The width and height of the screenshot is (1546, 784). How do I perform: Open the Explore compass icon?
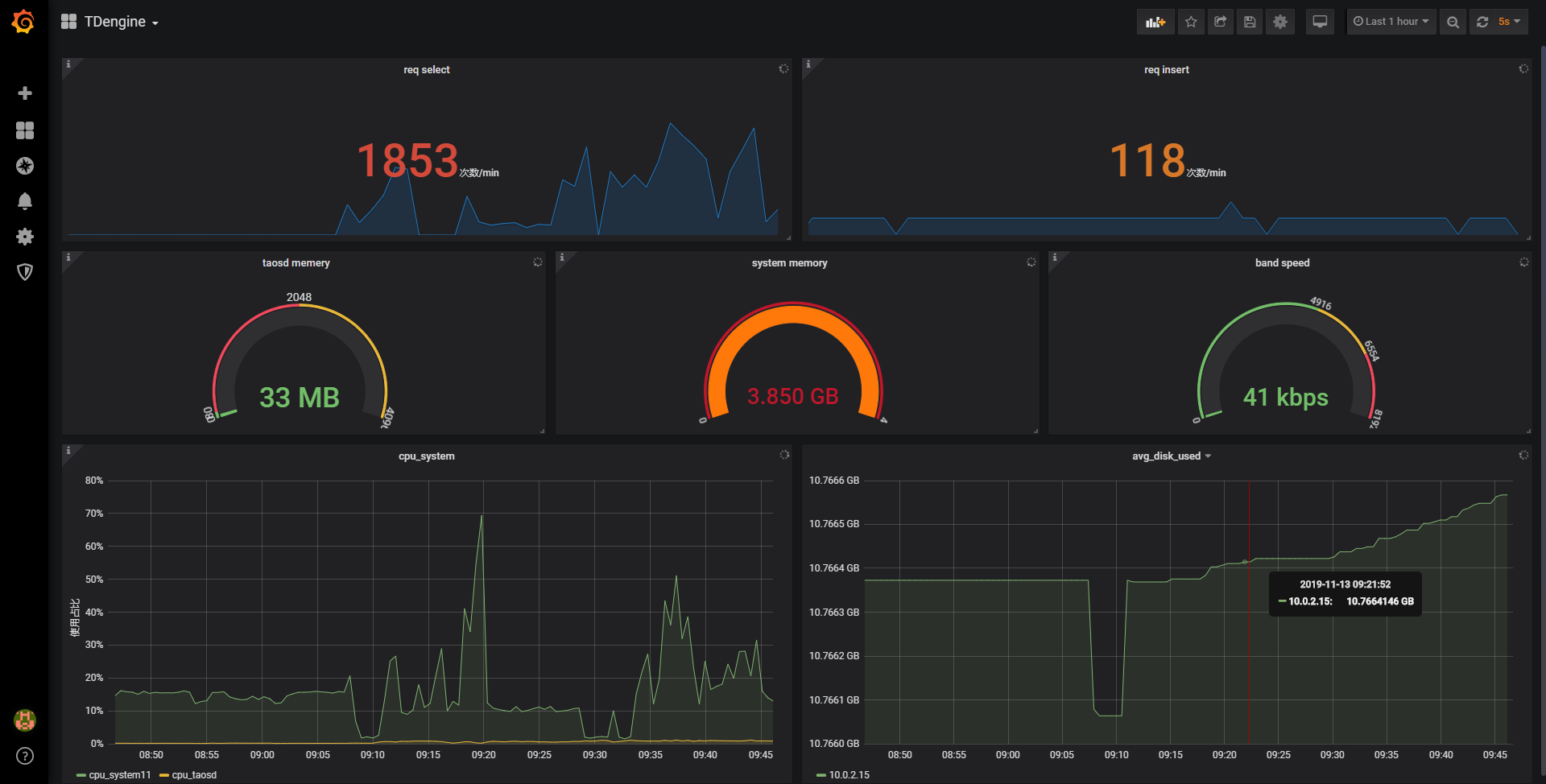[x=25, y=166]
